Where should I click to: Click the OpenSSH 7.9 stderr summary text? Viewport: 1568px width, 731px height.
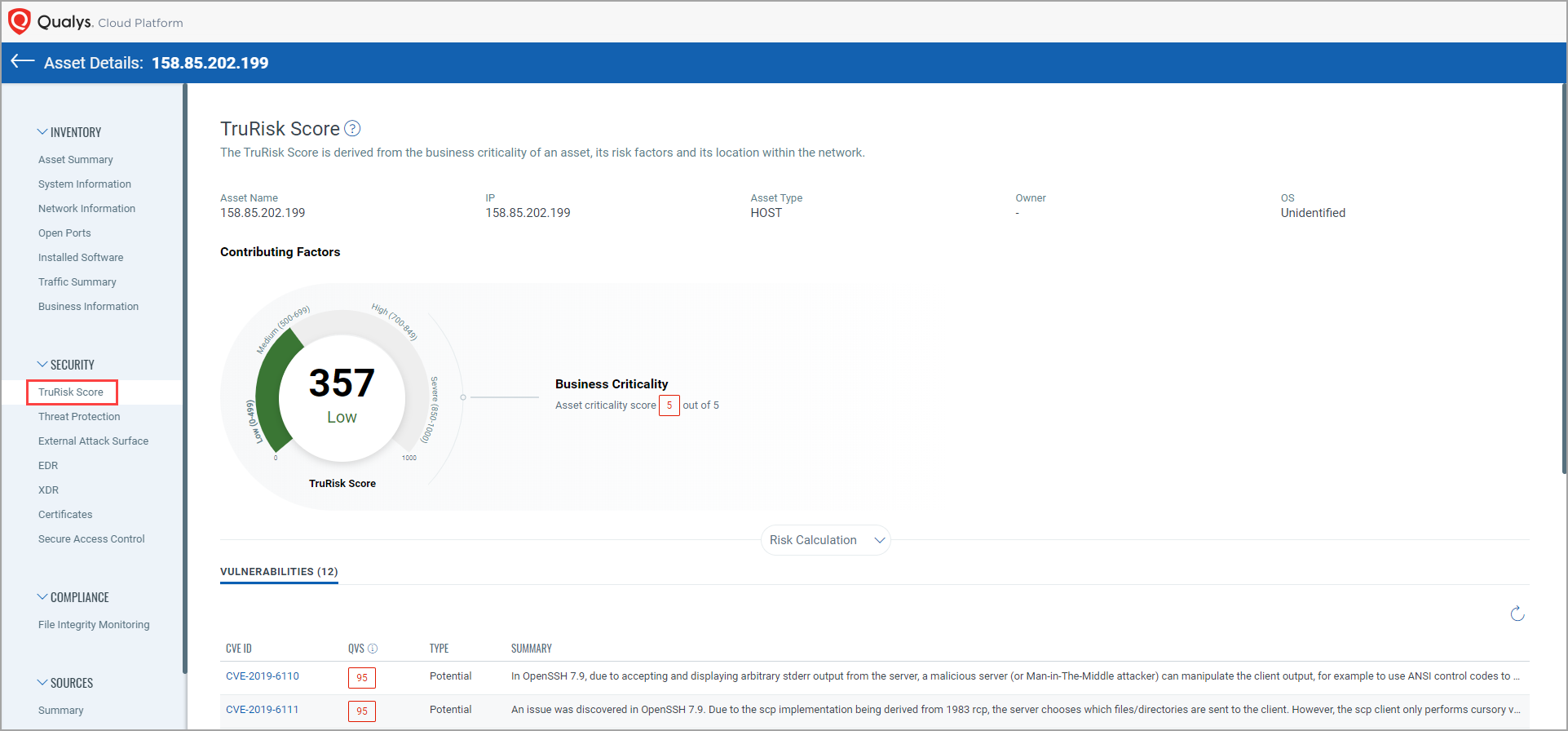point(1015,676)
